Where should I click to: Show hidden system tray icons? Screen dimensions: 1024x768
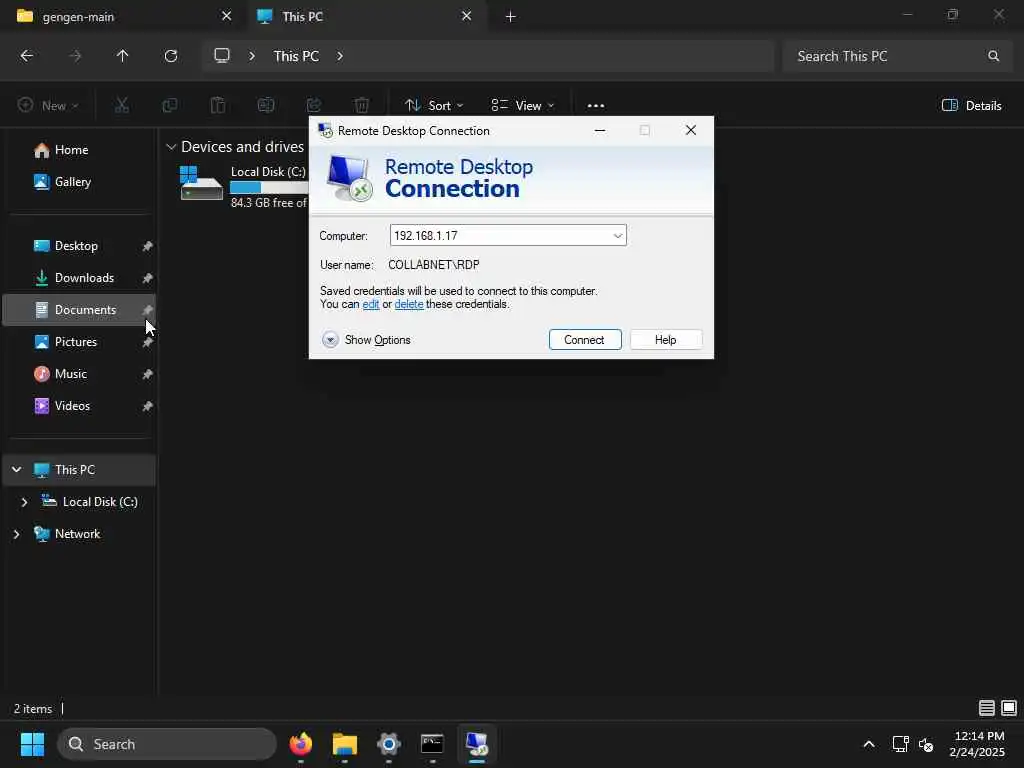pos(869,744)
